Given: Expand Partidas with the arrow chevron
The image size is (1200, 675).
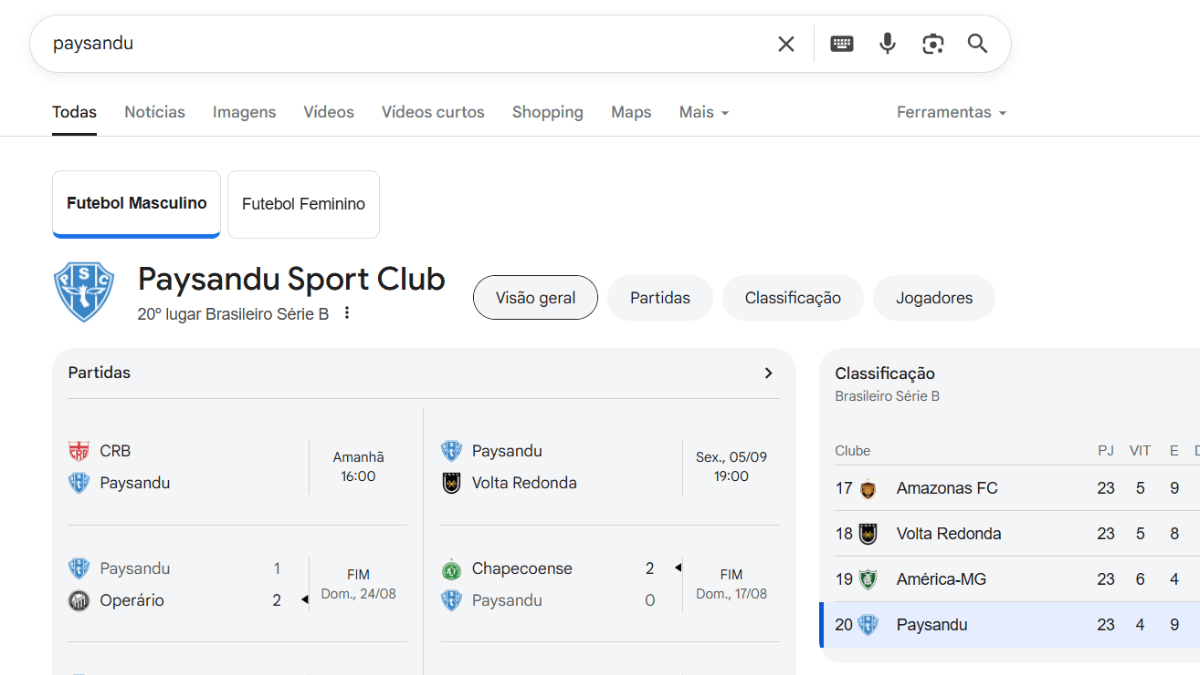Looking at the screenshot, I should 768,373.
